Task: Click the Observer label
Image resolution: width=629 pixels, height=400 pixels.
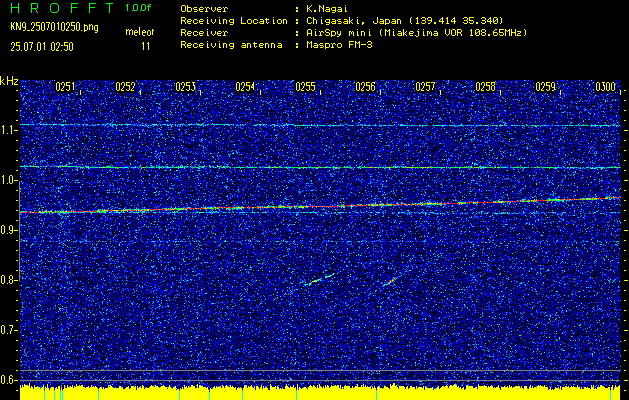Action: (204, 9)
